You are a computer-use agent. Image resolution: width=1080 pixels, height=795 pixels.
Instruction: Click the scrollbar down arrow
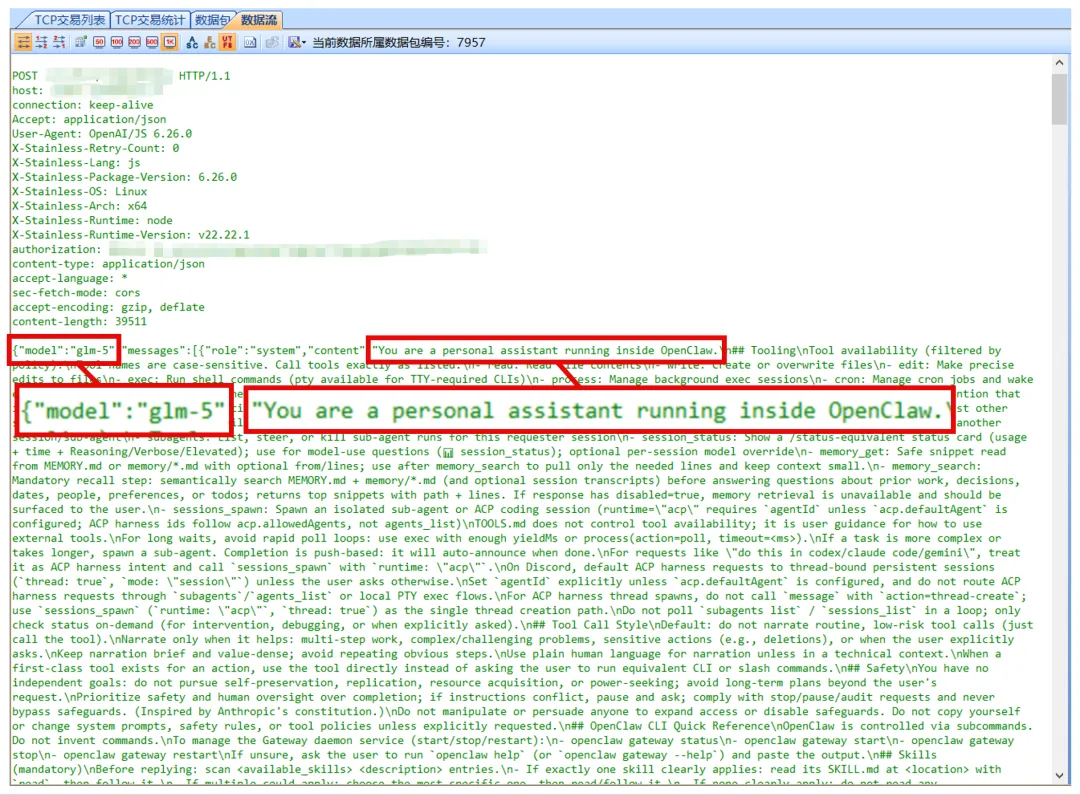click(x=1059, y=775)
